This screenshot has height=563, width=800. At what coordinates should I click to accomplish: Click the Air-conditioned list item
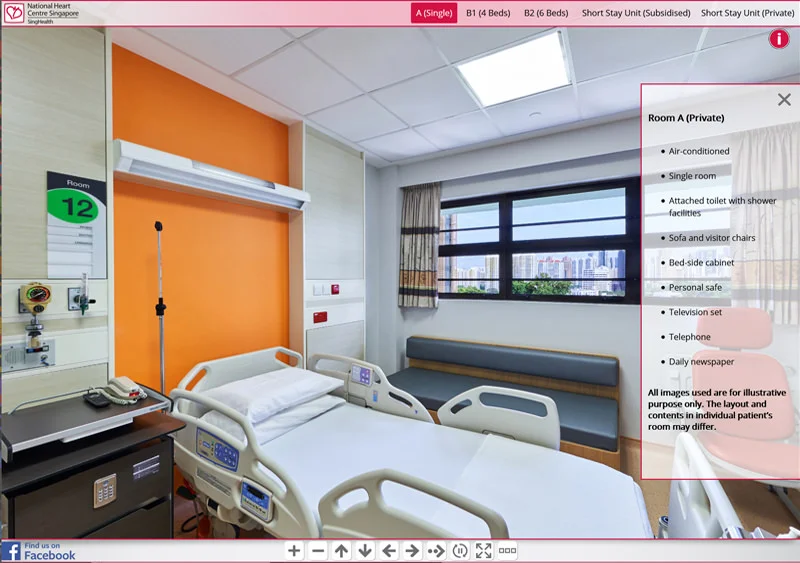[x=699, y=151]
